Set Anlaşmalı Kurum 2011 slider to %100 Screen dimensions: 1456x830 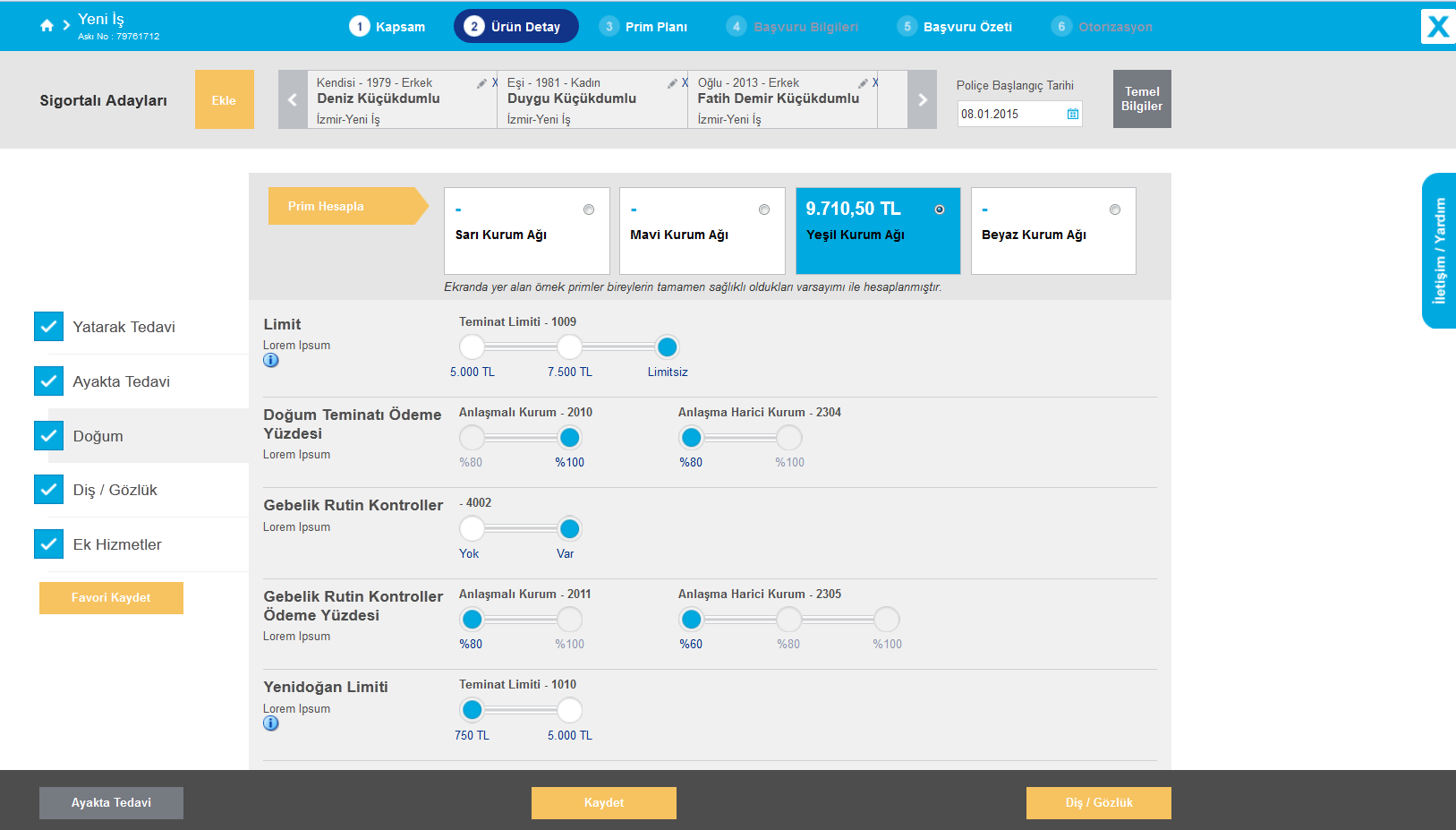[x=570, y=620]
